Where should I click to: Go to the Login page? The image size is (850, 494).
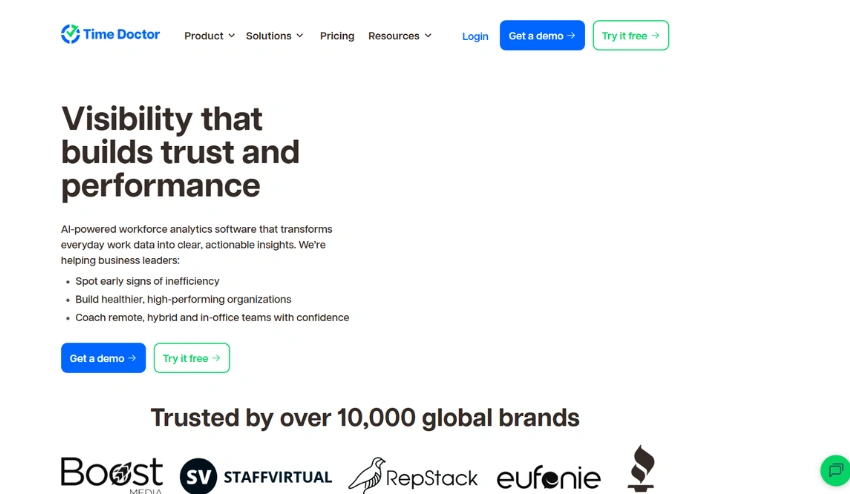(475, 36)
